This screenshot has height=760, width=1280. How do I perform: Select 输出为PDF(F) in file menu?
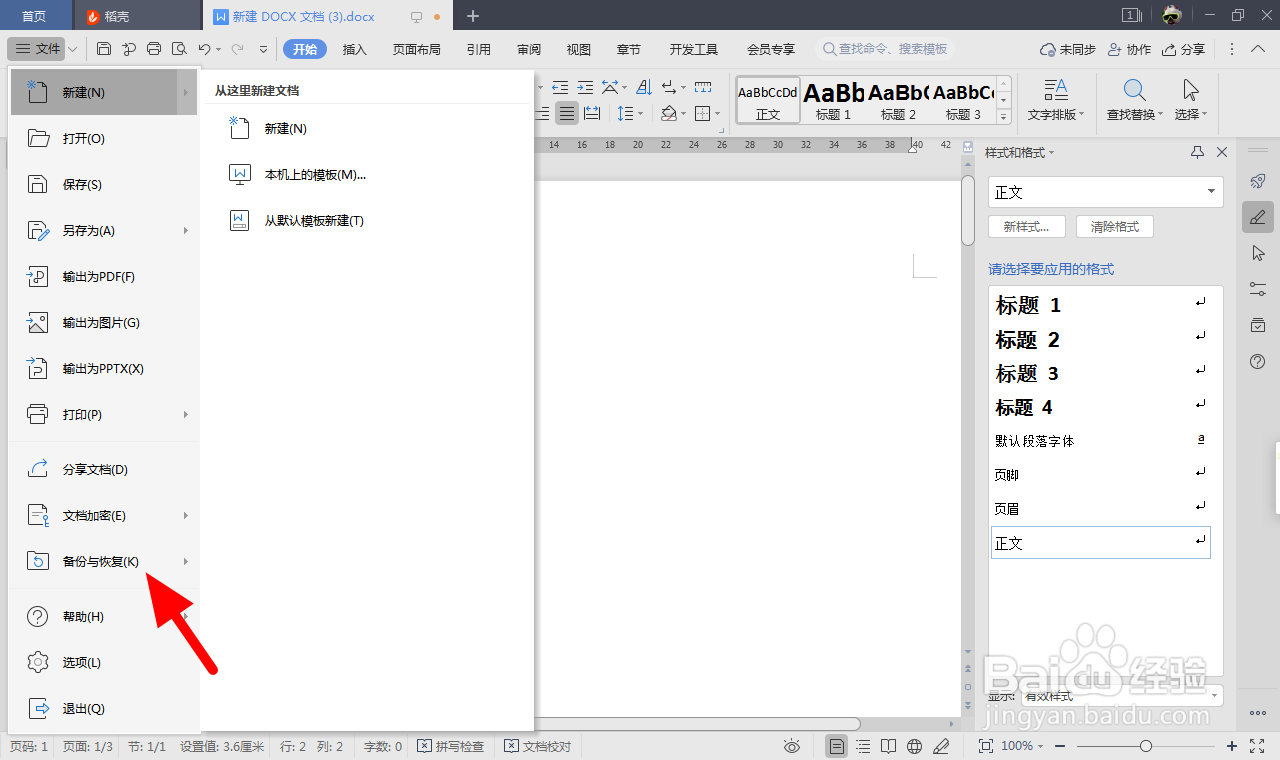[104, 277]
